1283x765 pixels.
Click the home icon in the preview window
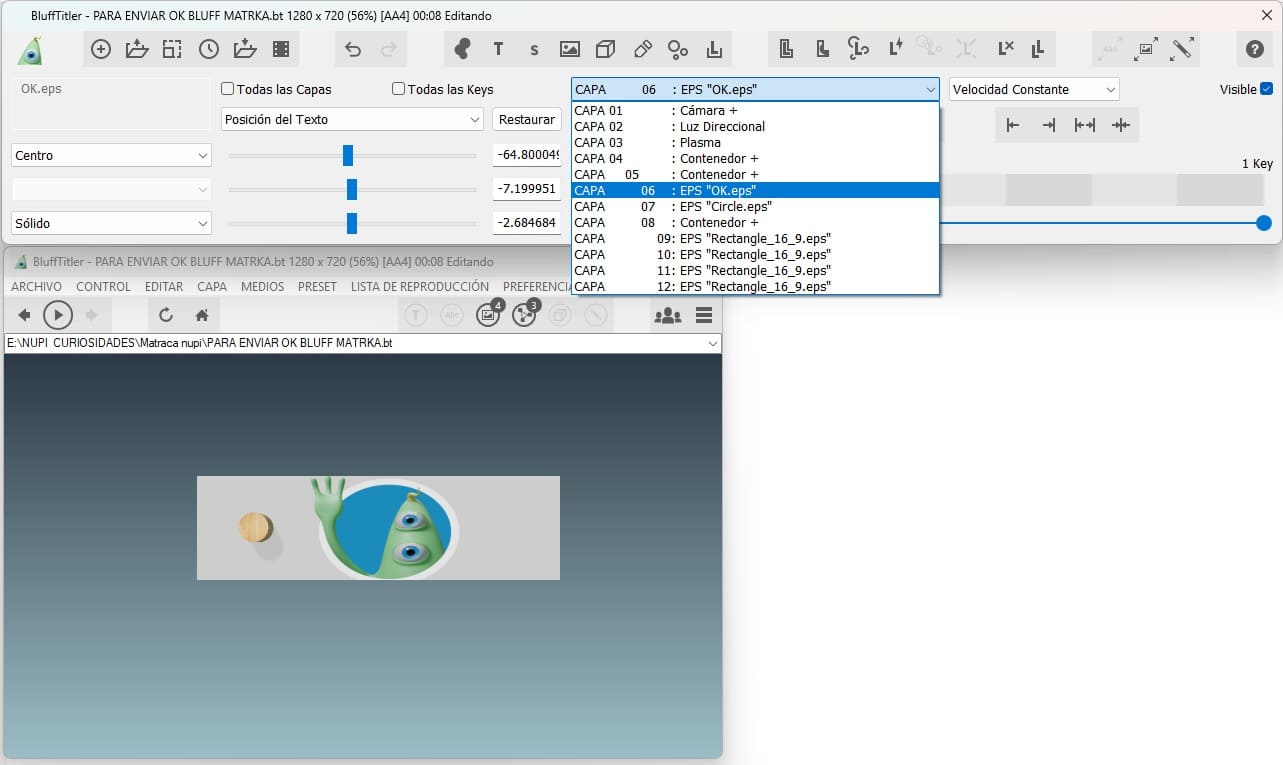[x=202, y=315]
